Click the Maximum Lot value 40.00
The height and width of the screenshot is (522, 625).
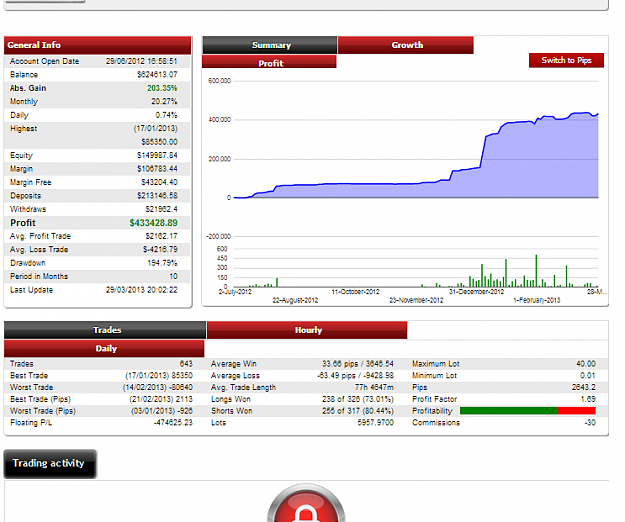coord(586,364)
